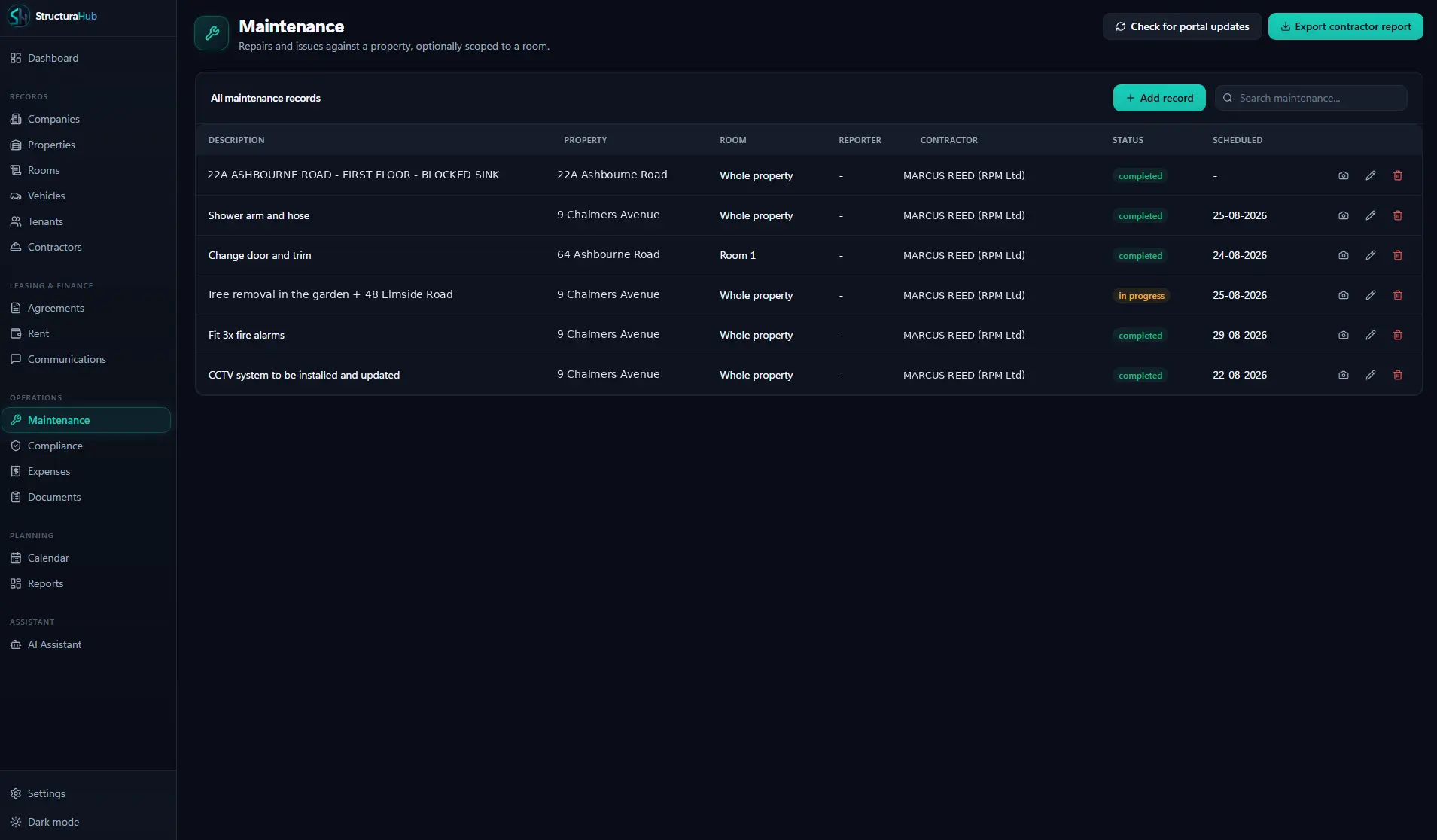Focus the Search maintenance field
Screen dimensions: 1437x840
pyautogui.click(x=1311, y=98)
